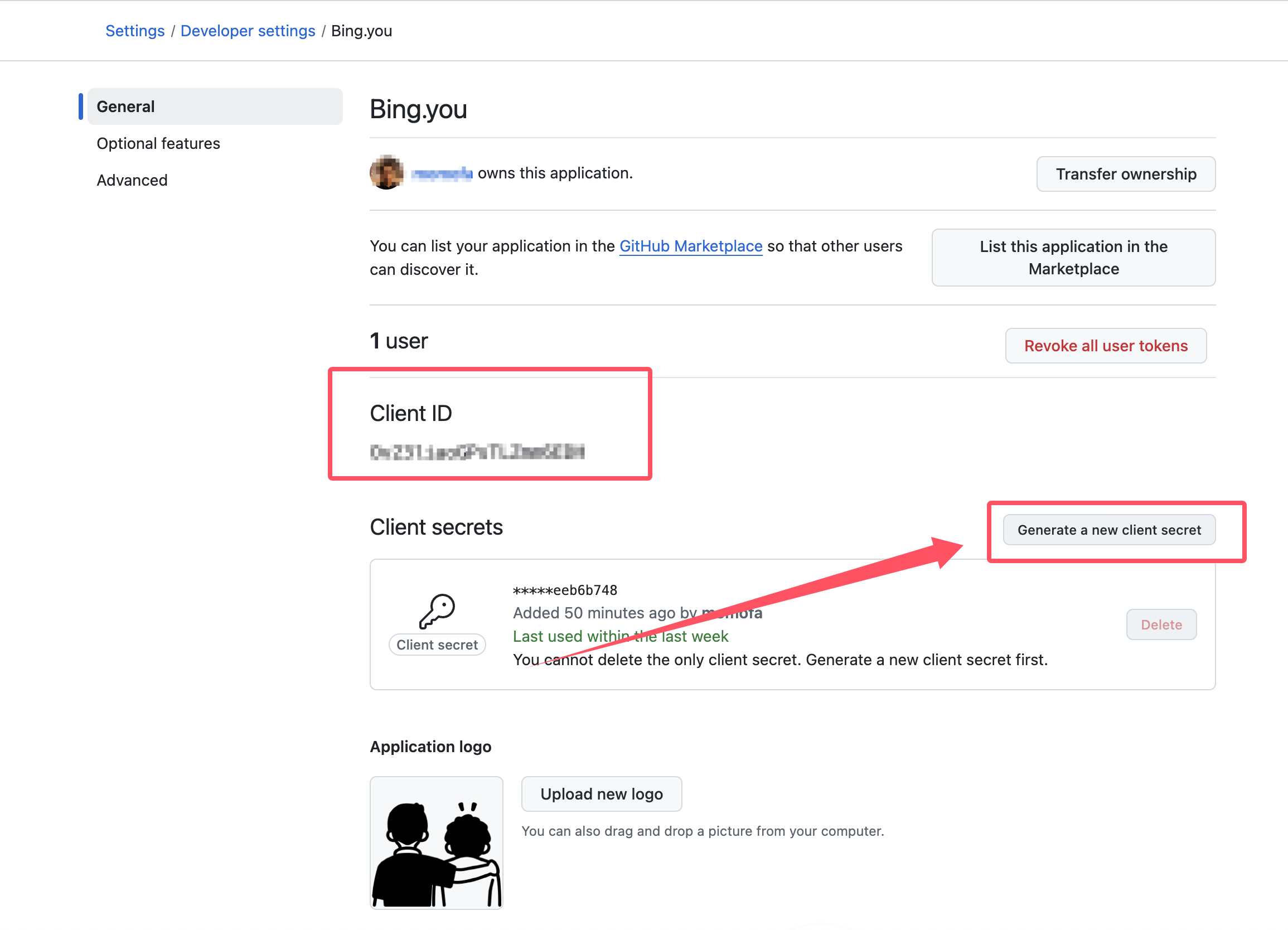Click the key icon for client secret
This screenshot has width=1288, height=930.
point(437,611)
